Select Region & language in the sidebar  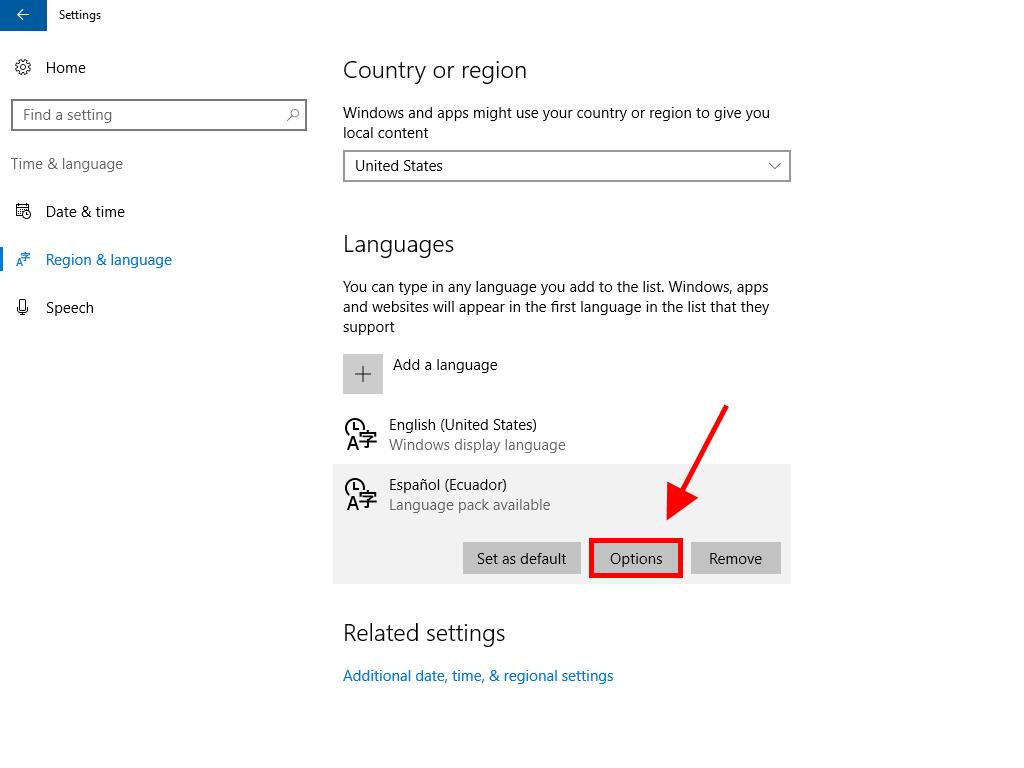tap(108, 260)
